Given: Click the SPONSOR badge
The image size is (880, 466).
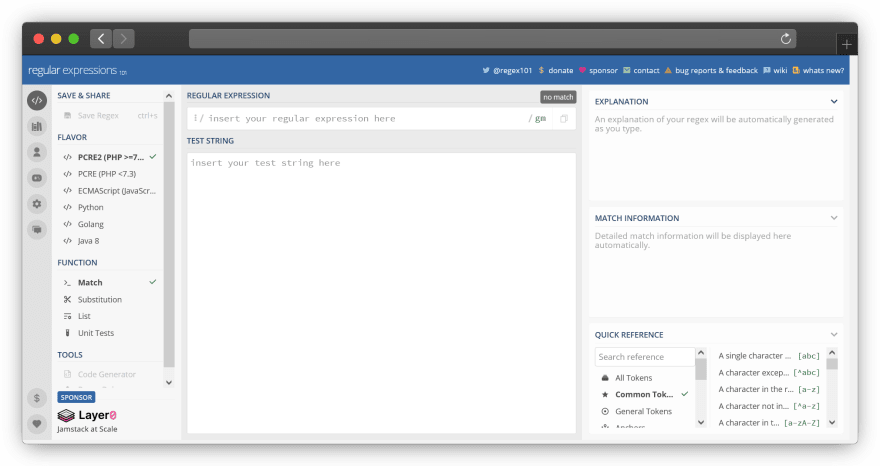Looking at the screenshot, I should click(76, 397).
